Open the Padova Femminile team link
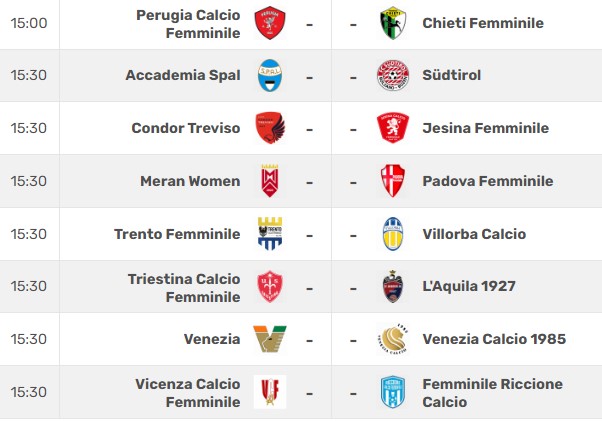 tap(488, 181)
